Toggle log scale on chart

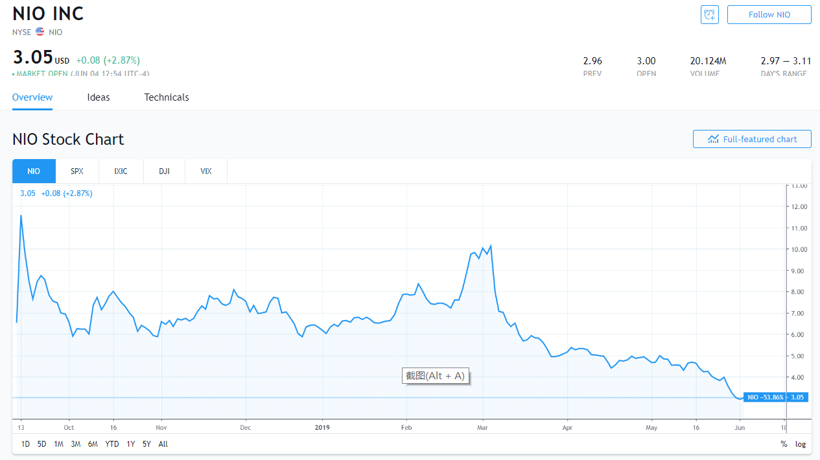point(801,444)
